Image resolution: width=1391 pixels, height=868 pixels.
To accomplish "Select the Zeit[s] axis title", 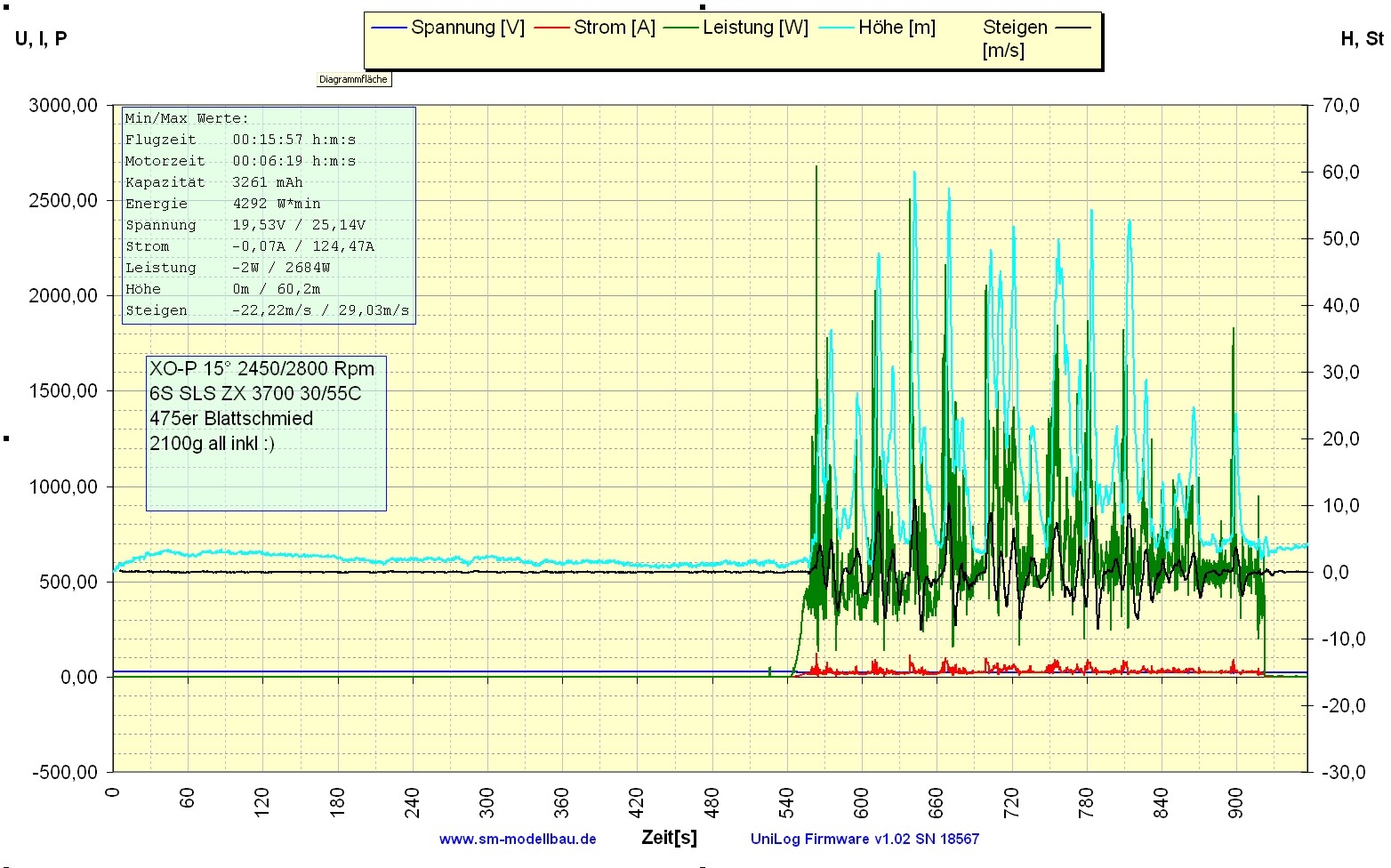I will pyautogui.click(x=669, y=838).
